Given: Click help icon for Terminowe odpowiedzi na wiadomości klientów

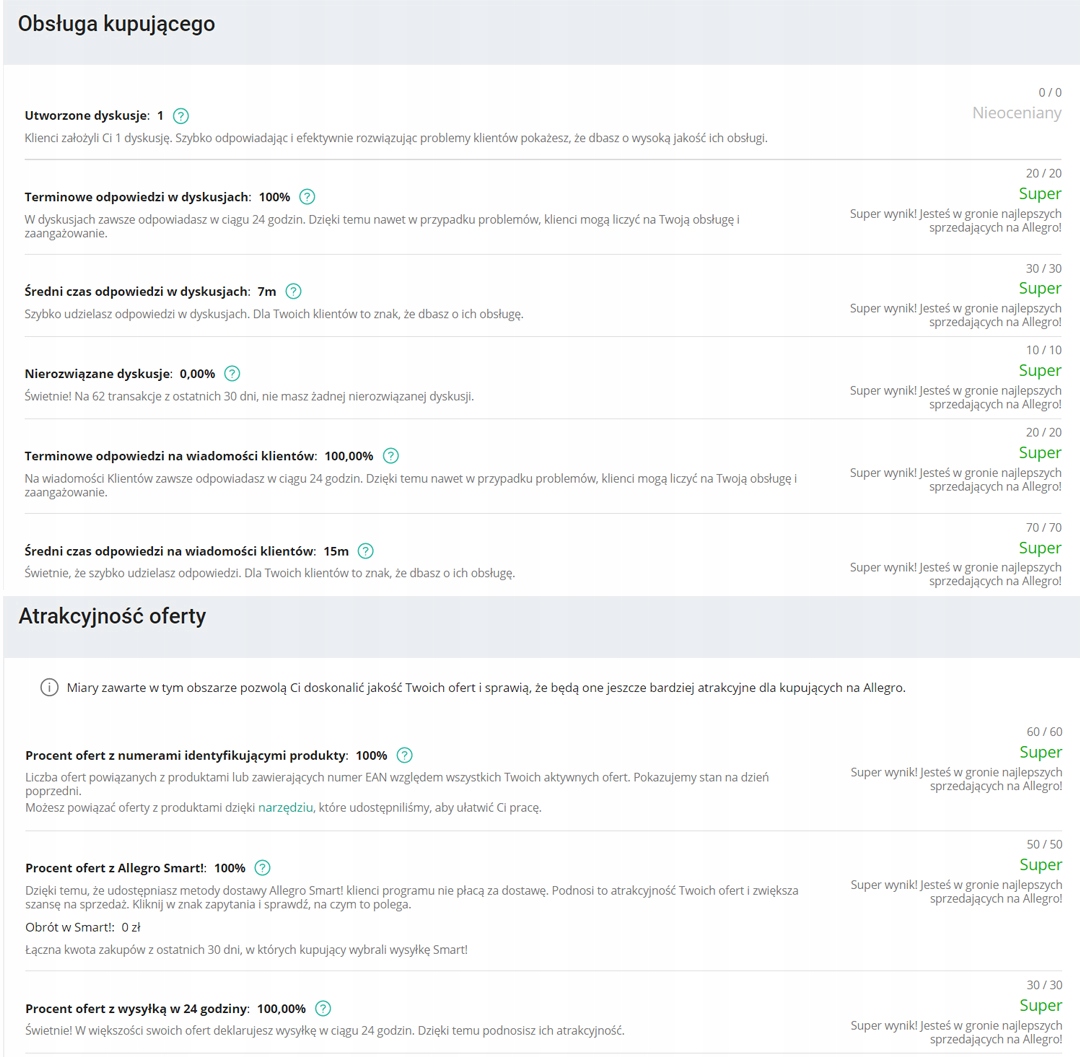Looking at the screenshot, I should 391,456.
